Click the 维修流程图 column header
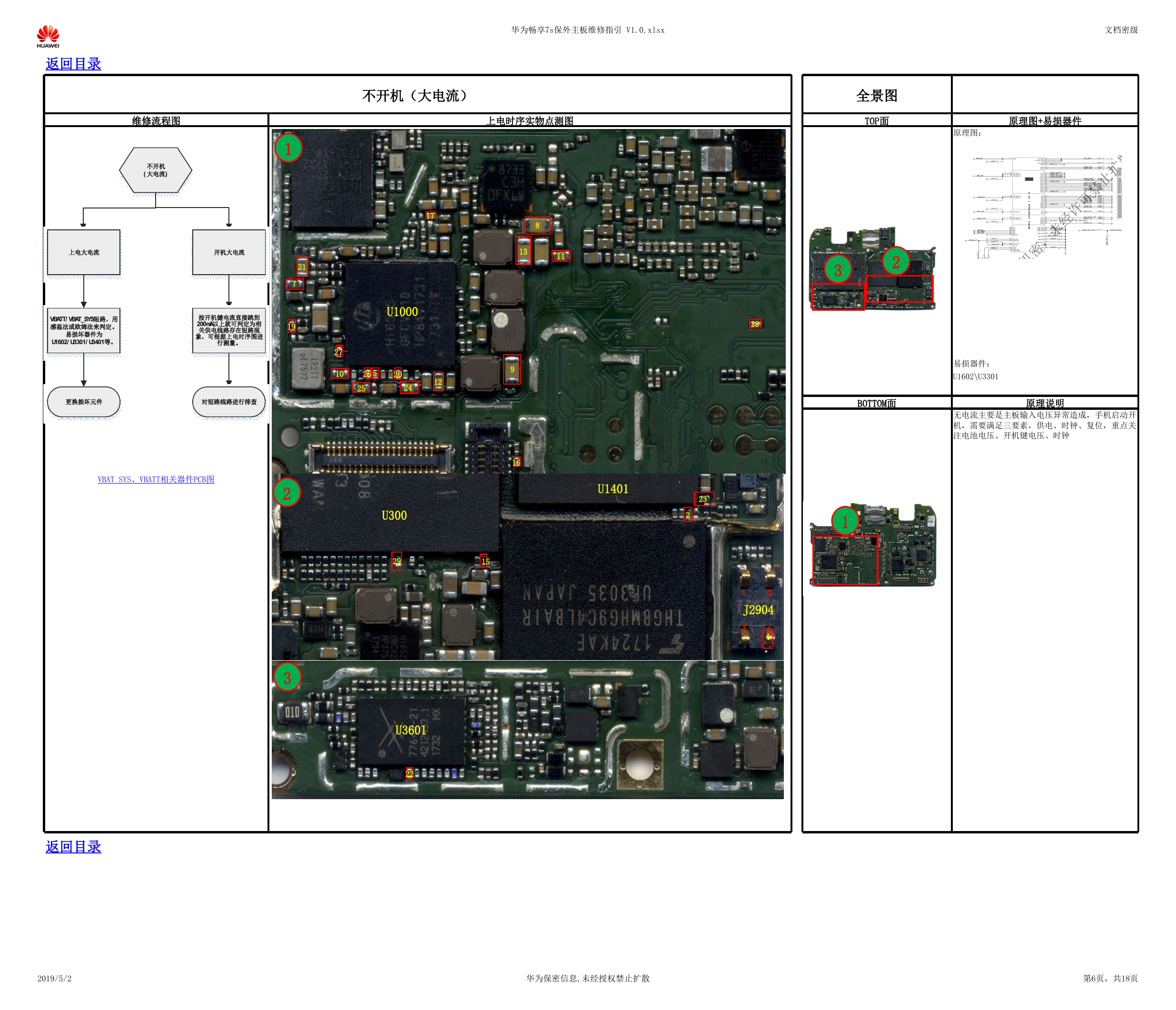Viewport: 1176px width, 1010px height. [156, 120]
